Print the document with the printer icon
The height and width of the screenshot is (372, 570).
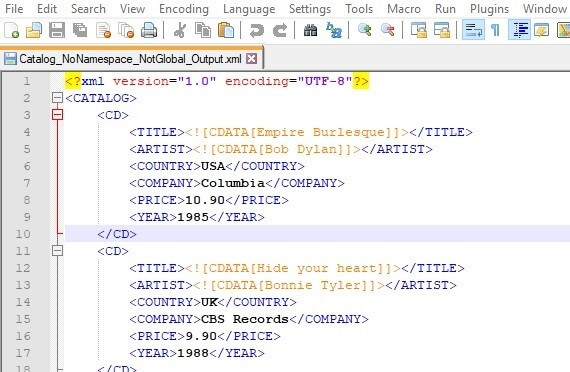149,30
